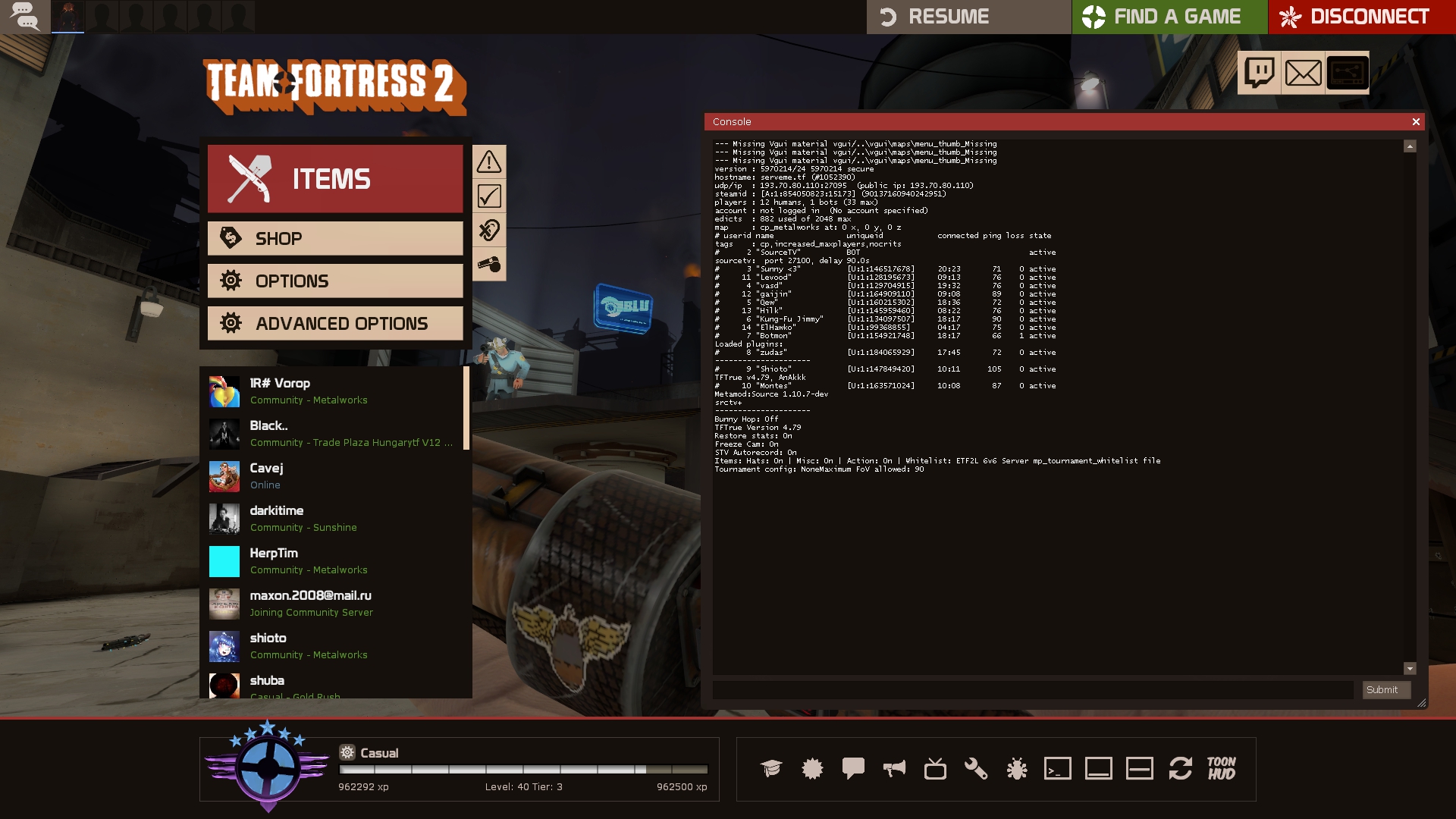
Task: Click the Toon HUD logo
Action: [1222, 768]
